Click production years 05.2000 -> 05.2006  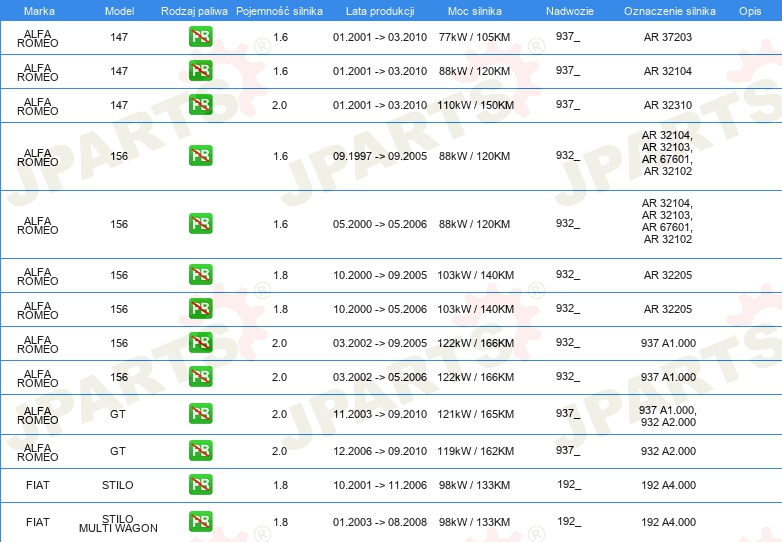(x=380, y=224)
